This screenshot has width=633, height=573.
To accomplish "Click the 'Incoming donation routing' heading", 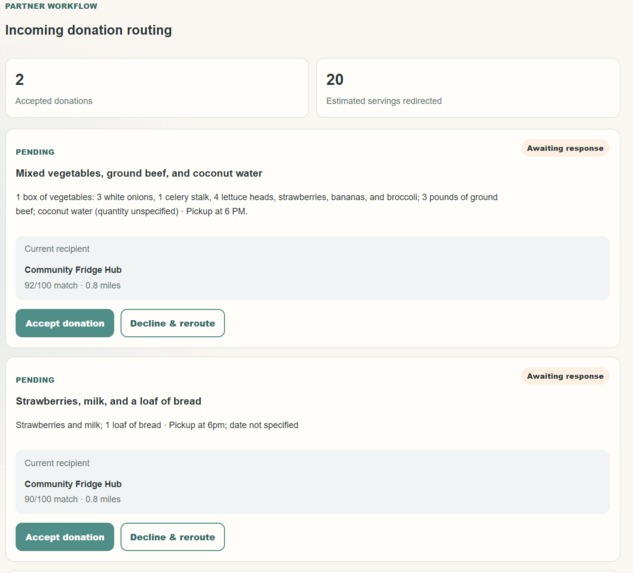I will pyautogui.click(x=88, y=30).
